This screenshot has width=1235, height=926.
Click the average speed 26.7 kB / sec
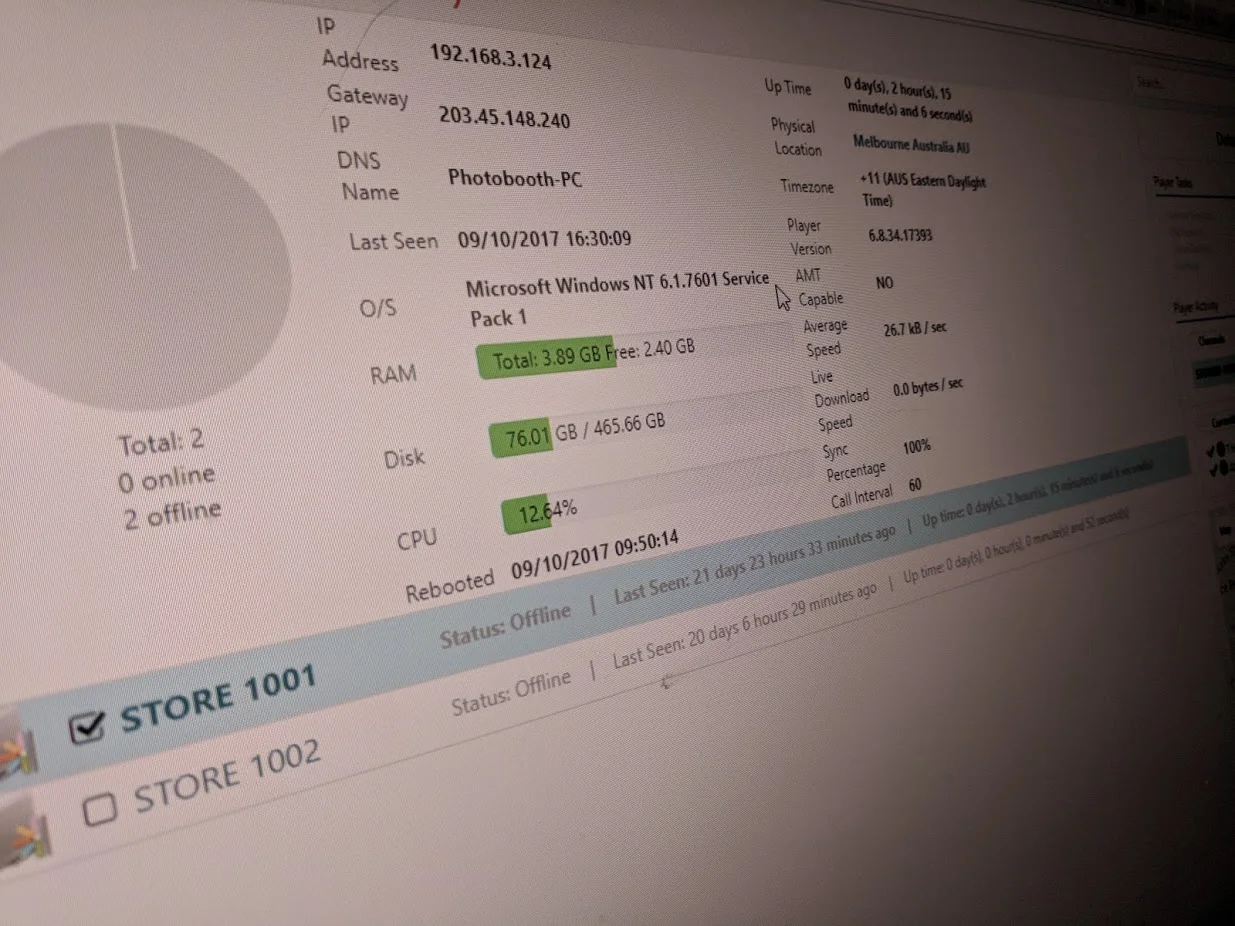914,329
